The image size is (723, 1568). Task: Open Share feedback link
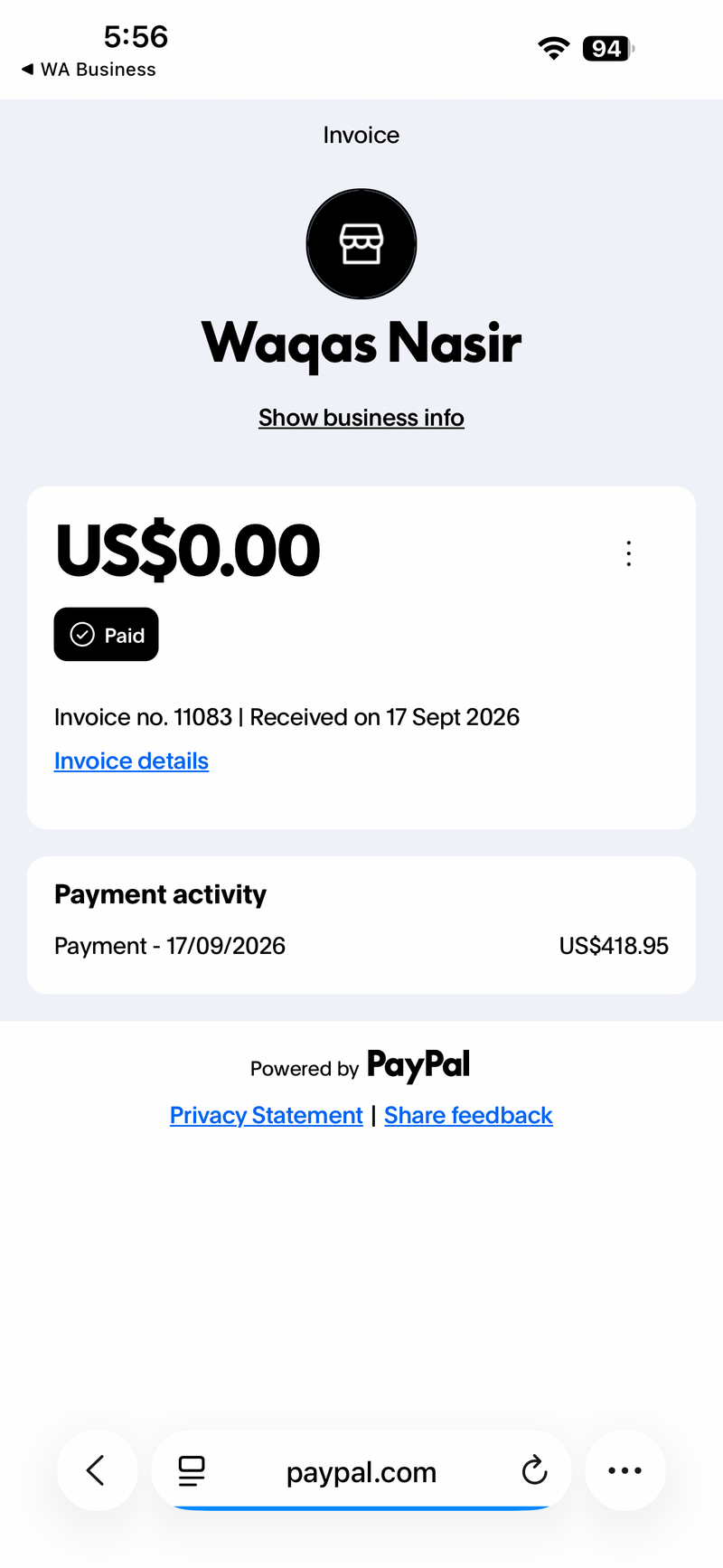click(x=468, y=1115)
